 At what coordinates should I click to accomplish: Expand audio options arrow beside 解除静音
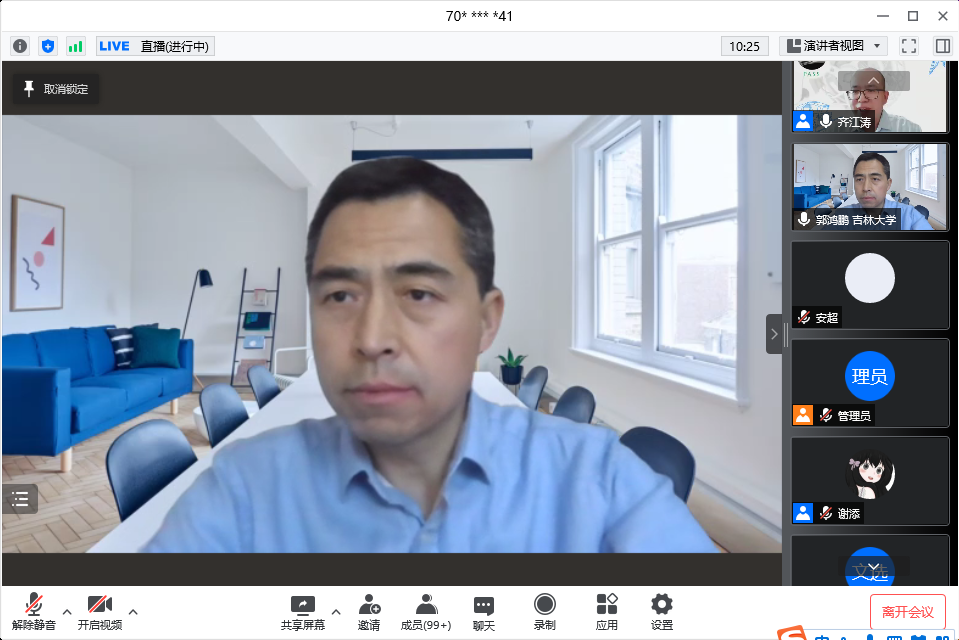[x=67, y=611]
